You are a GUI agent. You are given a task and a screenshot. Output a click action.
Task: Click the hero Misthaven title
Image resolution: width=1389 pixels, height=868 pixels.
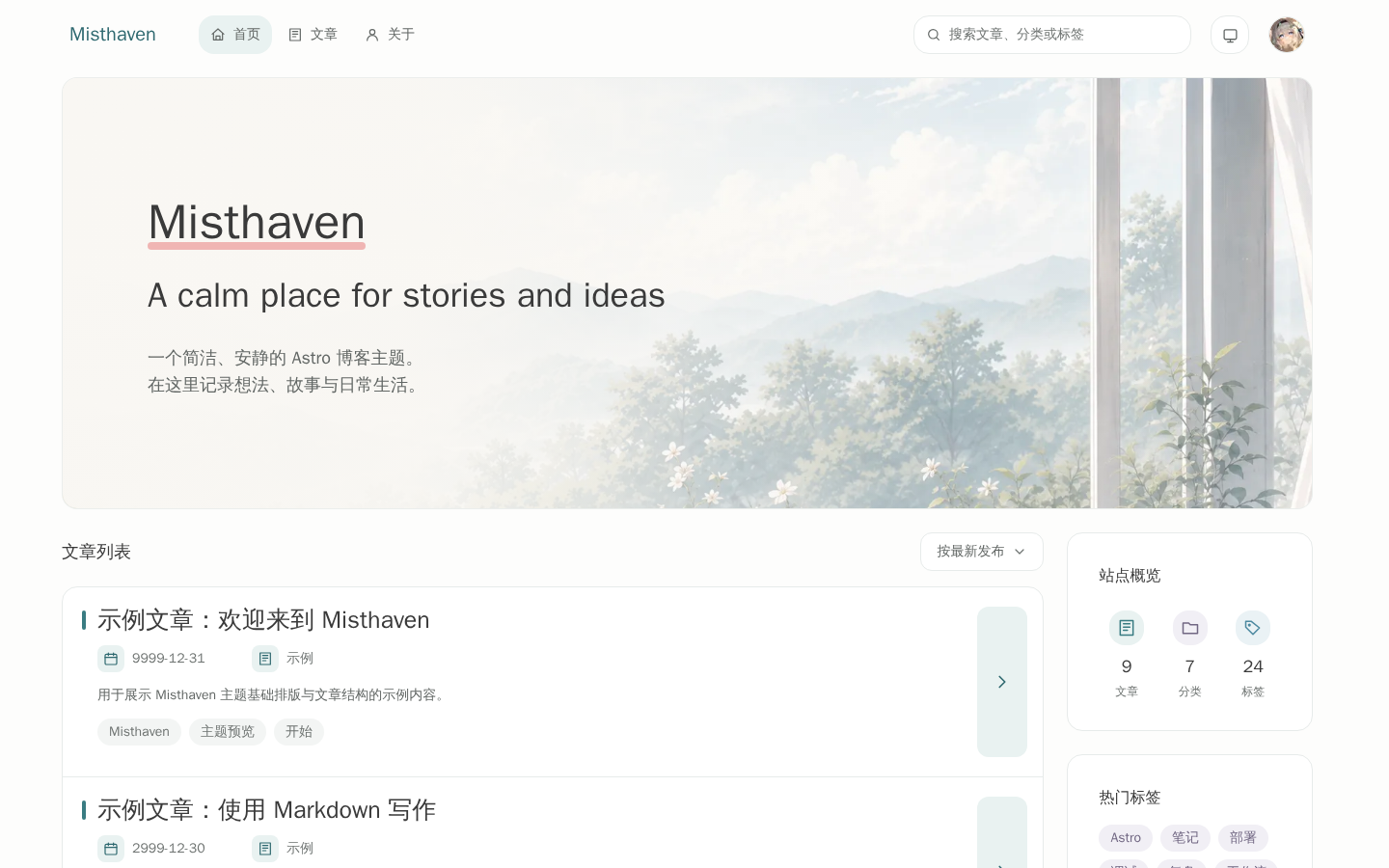pos(257,223)
